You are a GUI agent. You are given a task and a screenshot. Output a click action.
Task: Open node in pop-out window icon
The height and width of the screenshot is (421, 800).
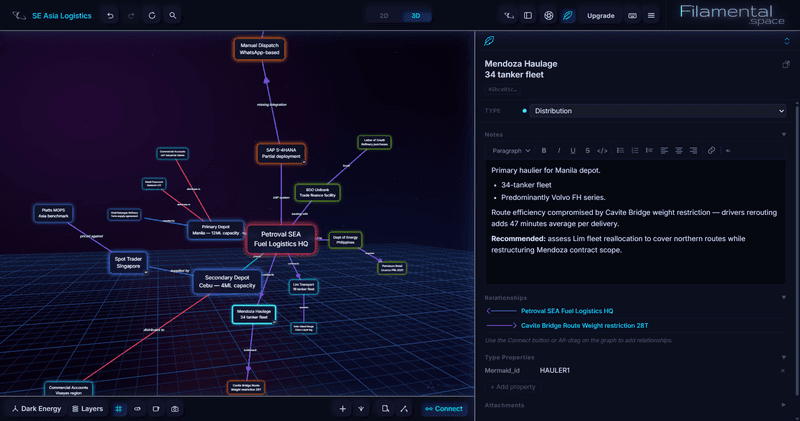coord(786,64)
